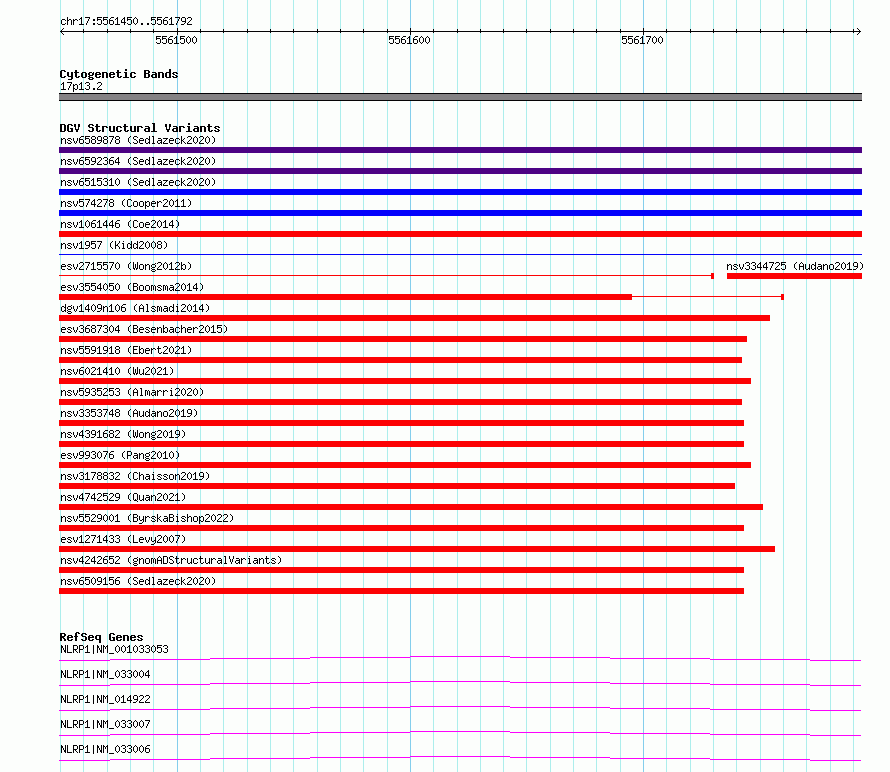
Task: Select the nsv6515310 (Sedlazeck2020) label
Action: (138, 182)
